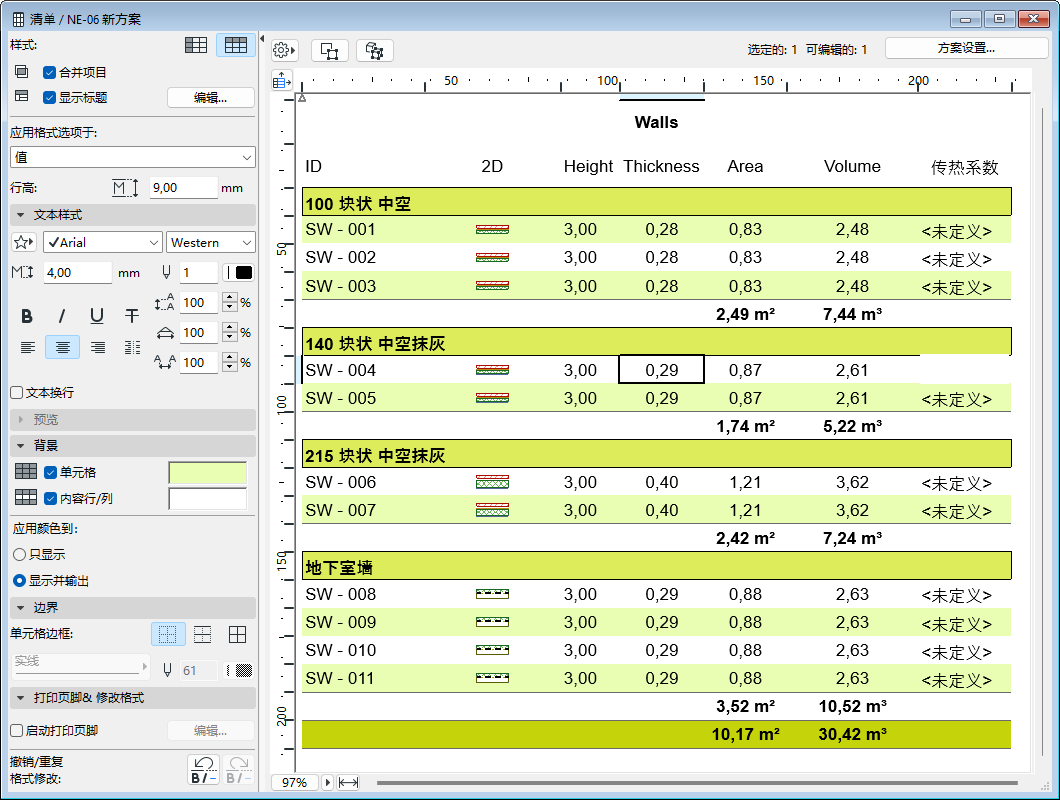The image size is (1060, 800).
Task: Click the 行高 input field
Action: point(183,188)
